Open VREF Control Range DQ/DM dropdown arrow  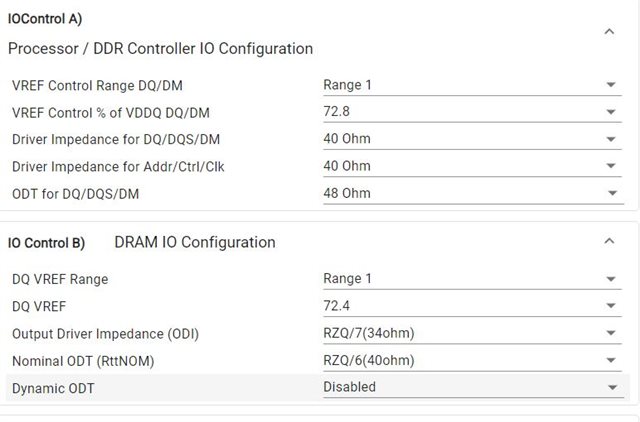tap(611, 85)
